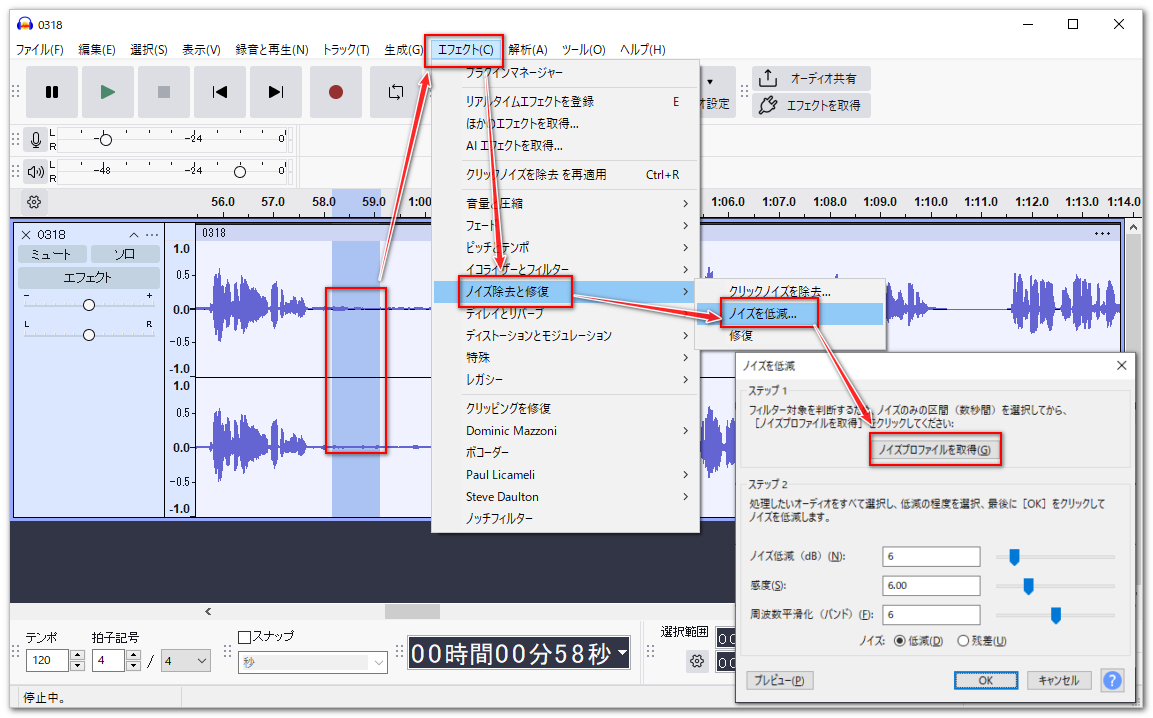Open the Analyze menu
The height and width of the screenshot is (718, 1153).
[527, 49]
